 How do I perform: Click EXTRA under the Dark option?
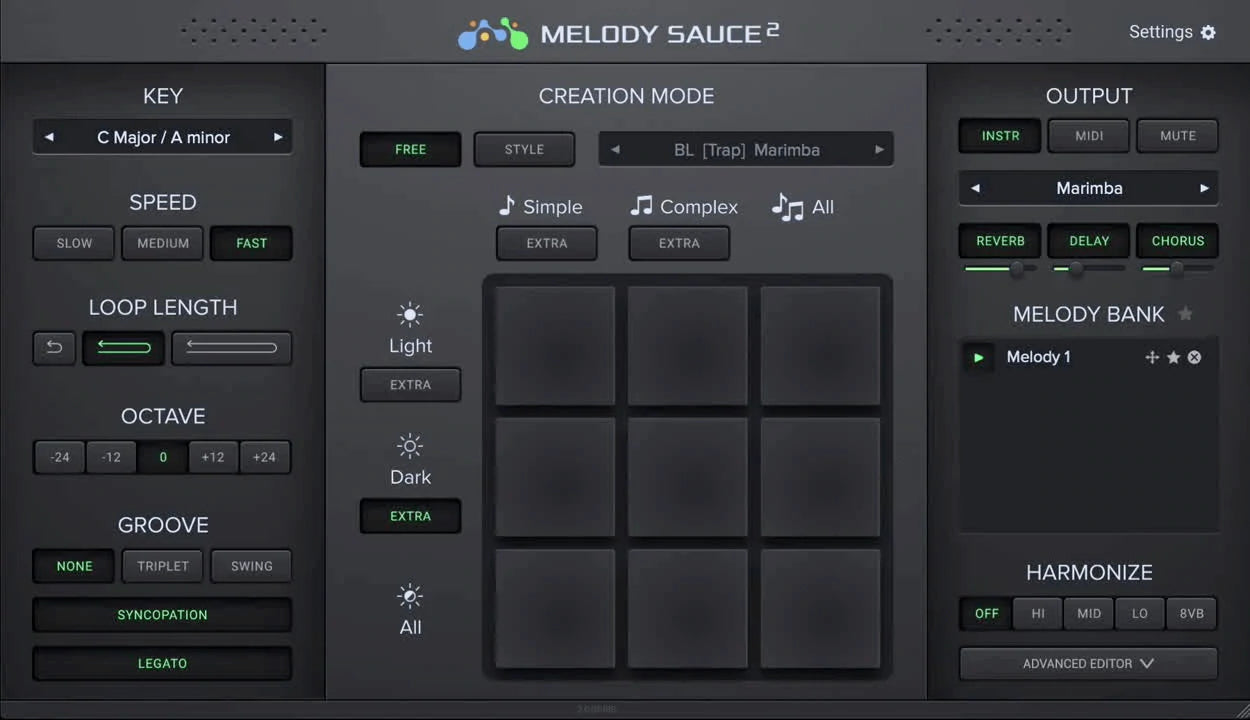410,516
